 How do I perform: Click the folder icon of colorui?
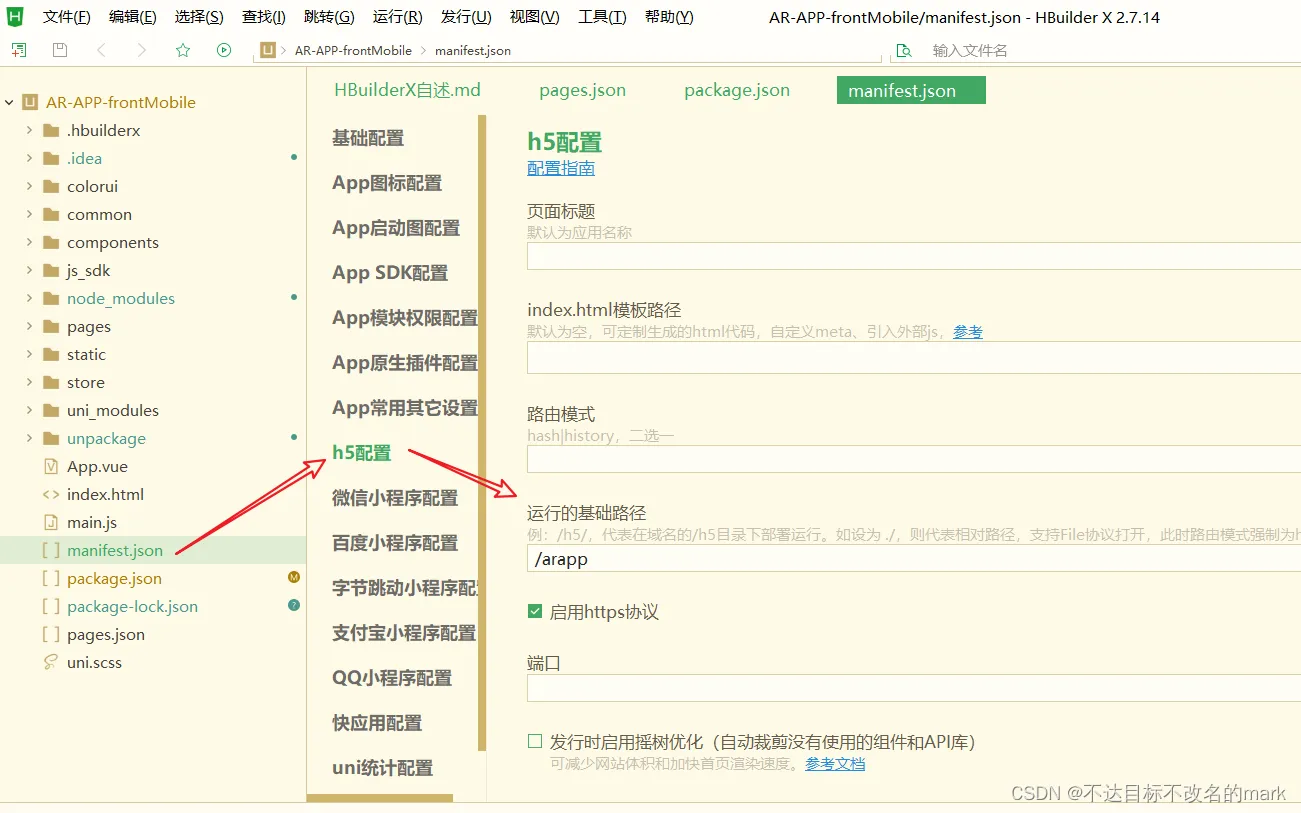[x=51, y=187]
